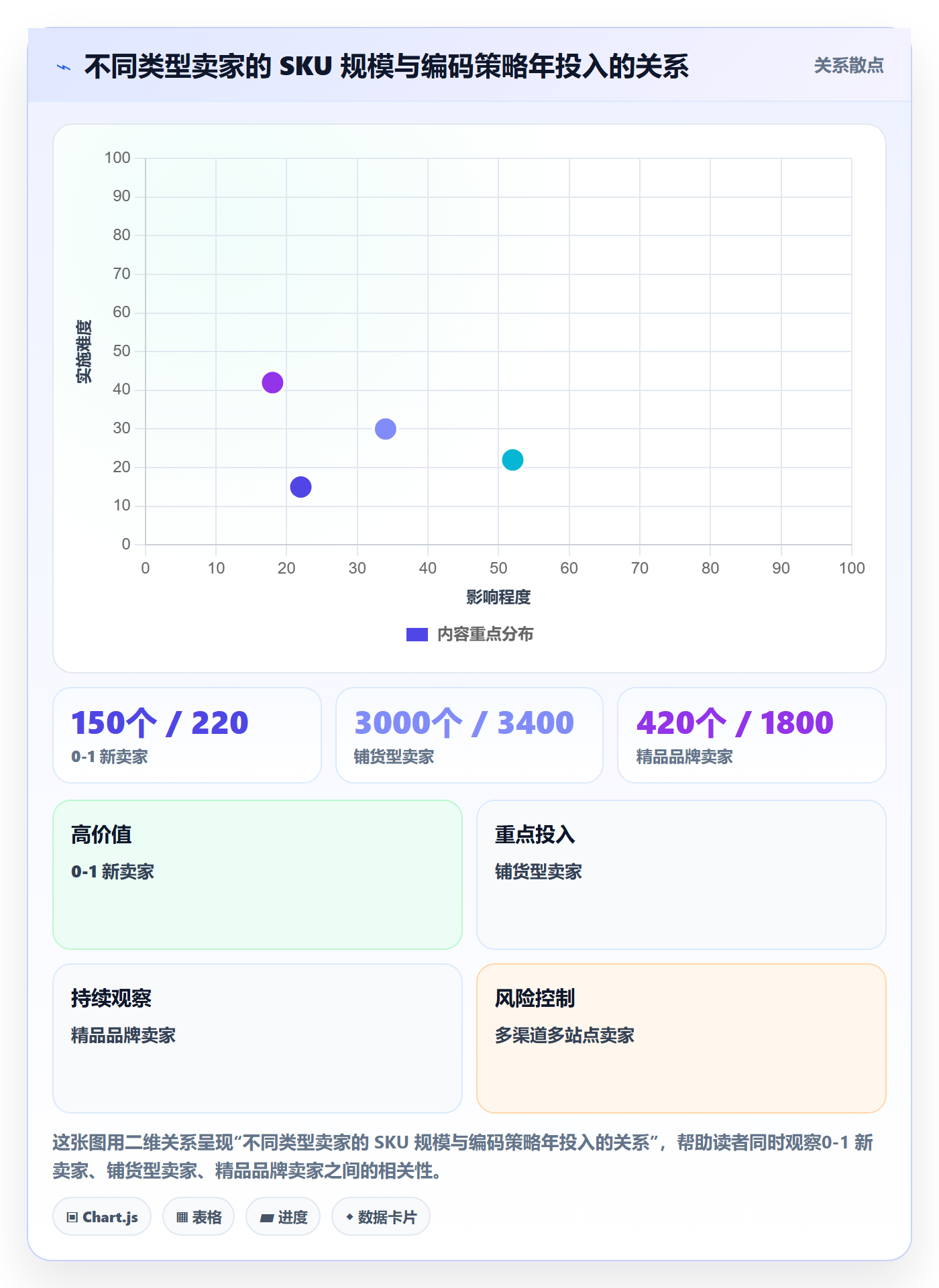Select the 持续观察 quadrant card
The width and height of the screenshot is (939, 1288).
click(258, 1038)
